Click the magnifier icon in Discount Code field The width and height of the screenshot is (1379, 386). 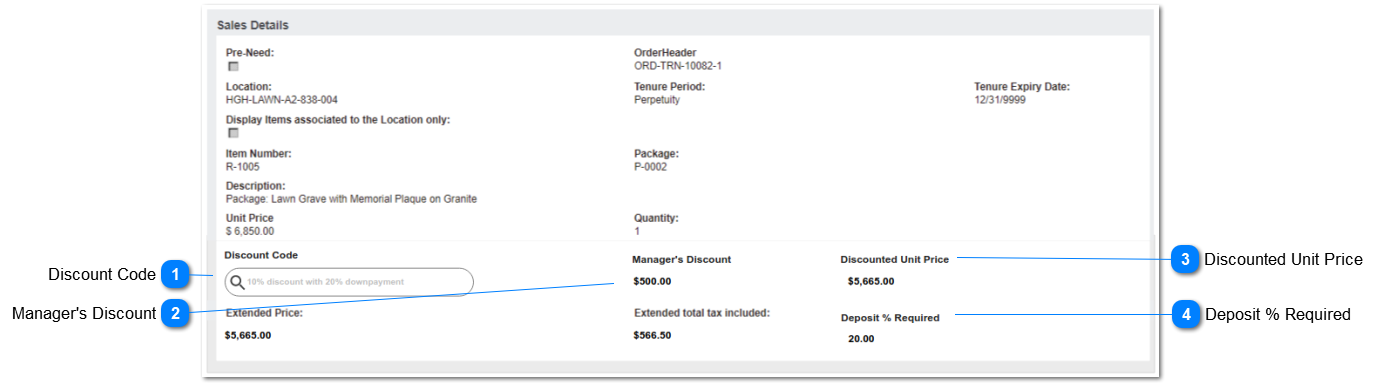tap(237, 282)
